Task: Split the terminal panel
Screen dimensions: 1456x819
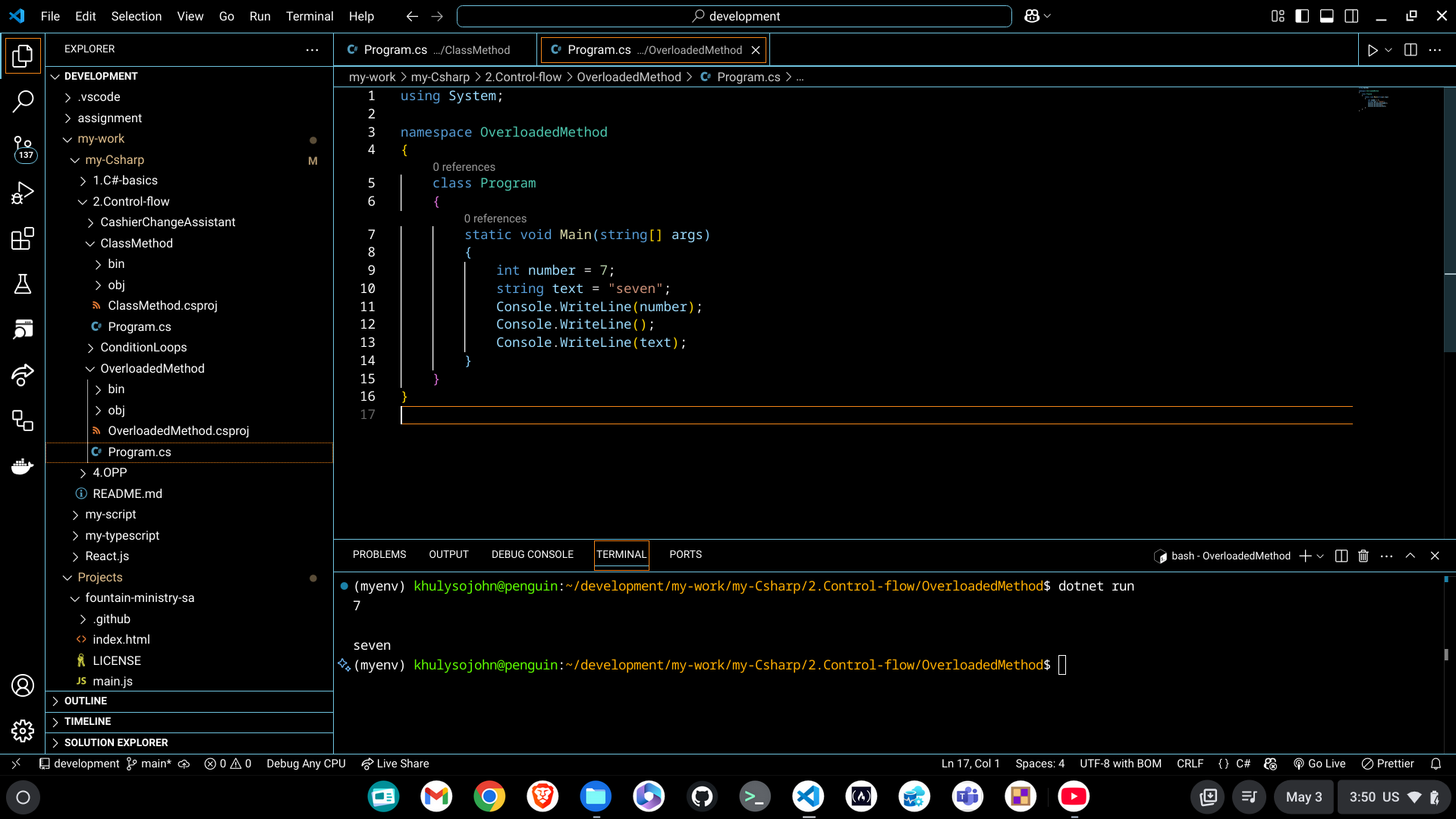Action: click(x=1341, y=556)
